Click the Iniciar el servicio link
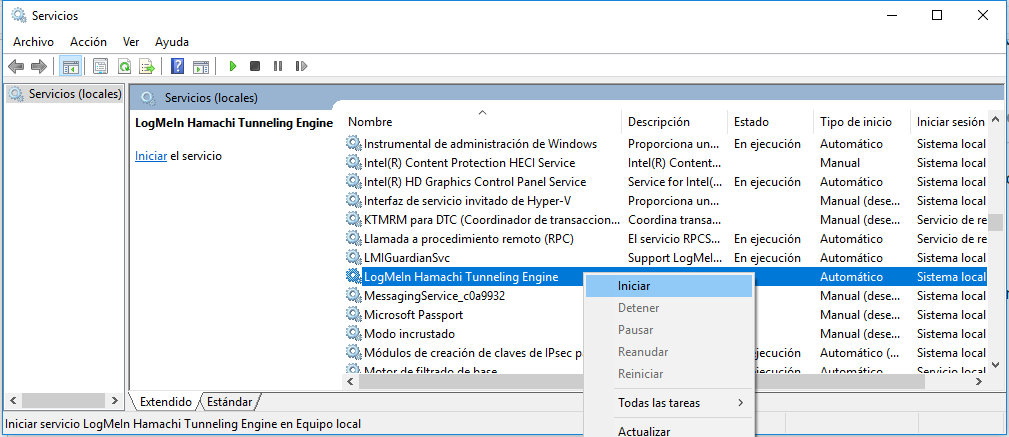Viewport: 1009px width, 437px height. click(x=150, y=156)
